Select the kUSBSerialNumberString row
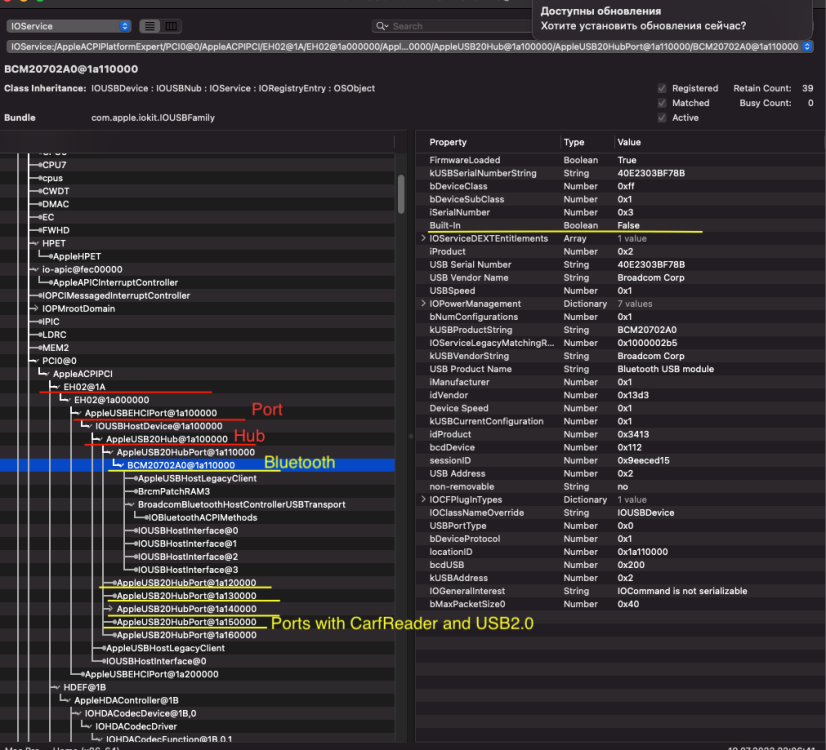Image resolution: width=826 pixels, height=750 pixels. (x=621, y=173)
